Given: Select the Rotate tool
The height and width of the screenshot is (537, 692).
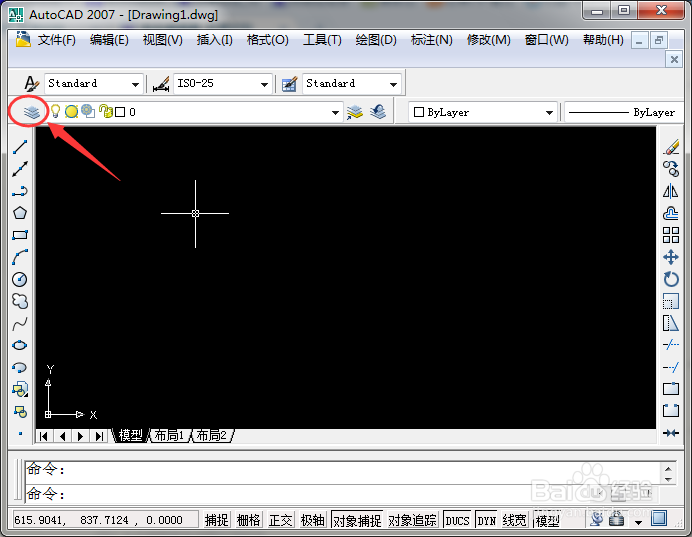Looking at the screenshot, I should click(x=671, y=279).
